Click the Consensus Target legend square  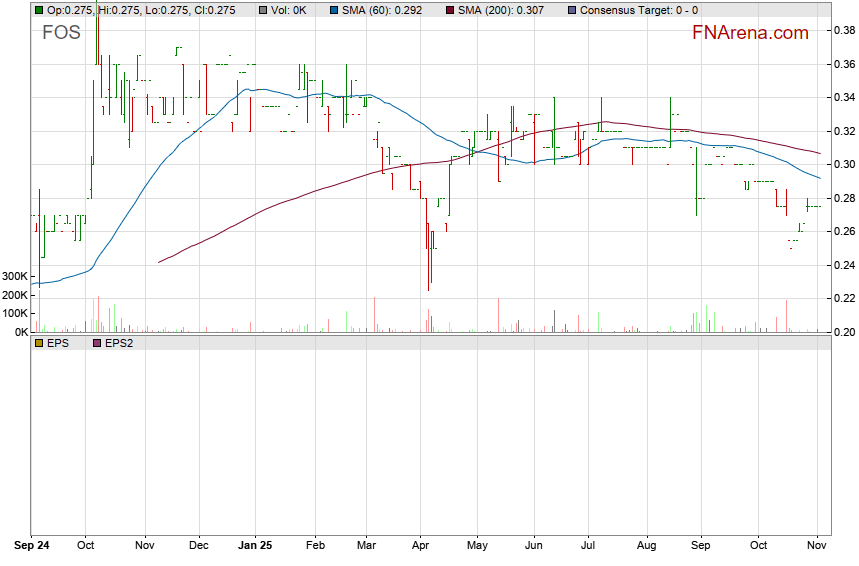tap(571, 10)
